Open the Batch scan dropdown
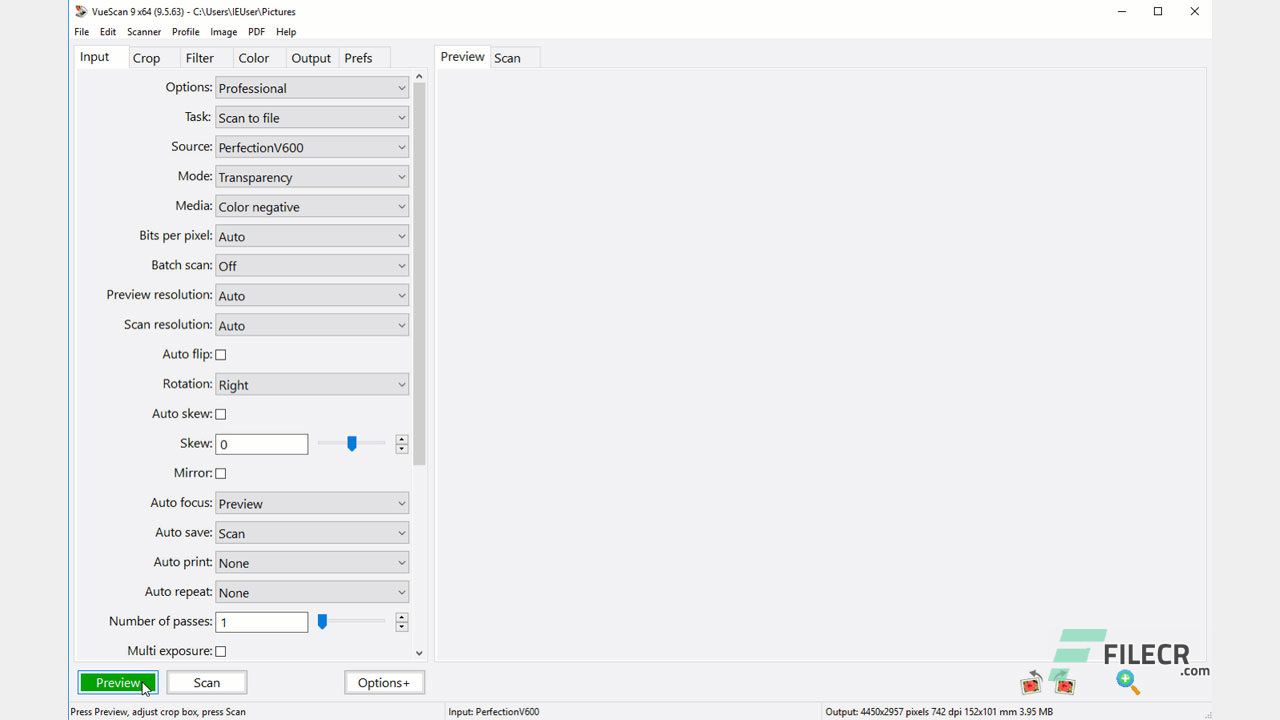This screenshot has width=1280, height=720. point(312,266)
